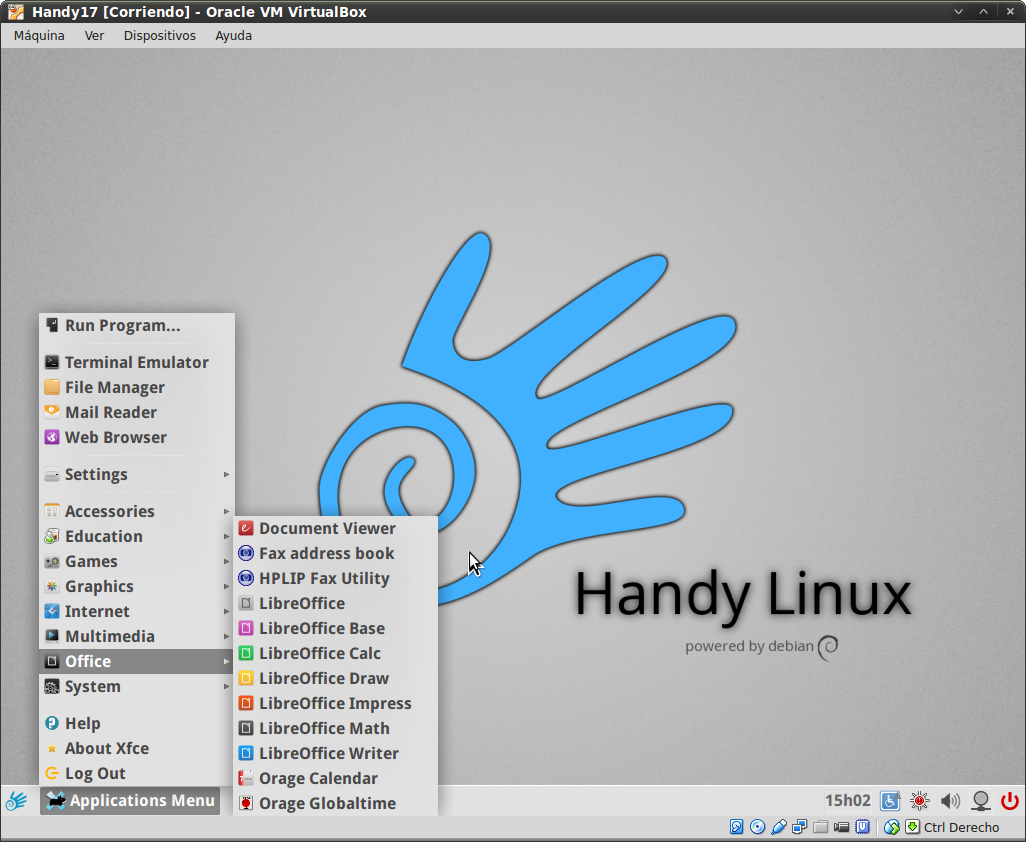Open the accessibility wheelchair icon in panel
This screenshot has width=1026, height=842.
(890, 801)
